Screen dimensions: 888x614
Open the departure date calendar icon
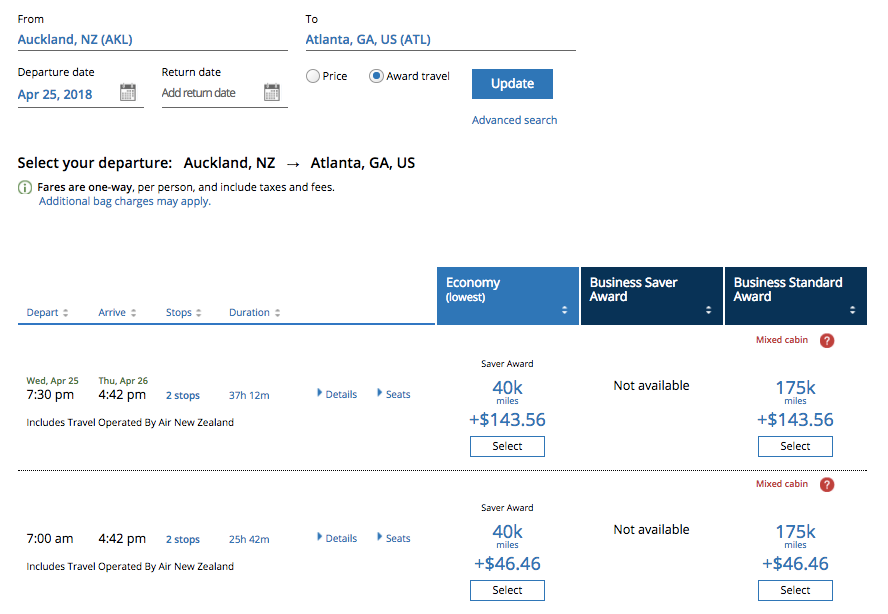click(128, 93)
